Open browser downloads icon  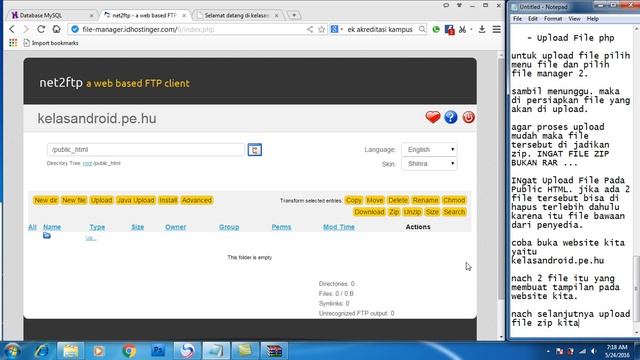pyautogui.click(x=482, y=29)
